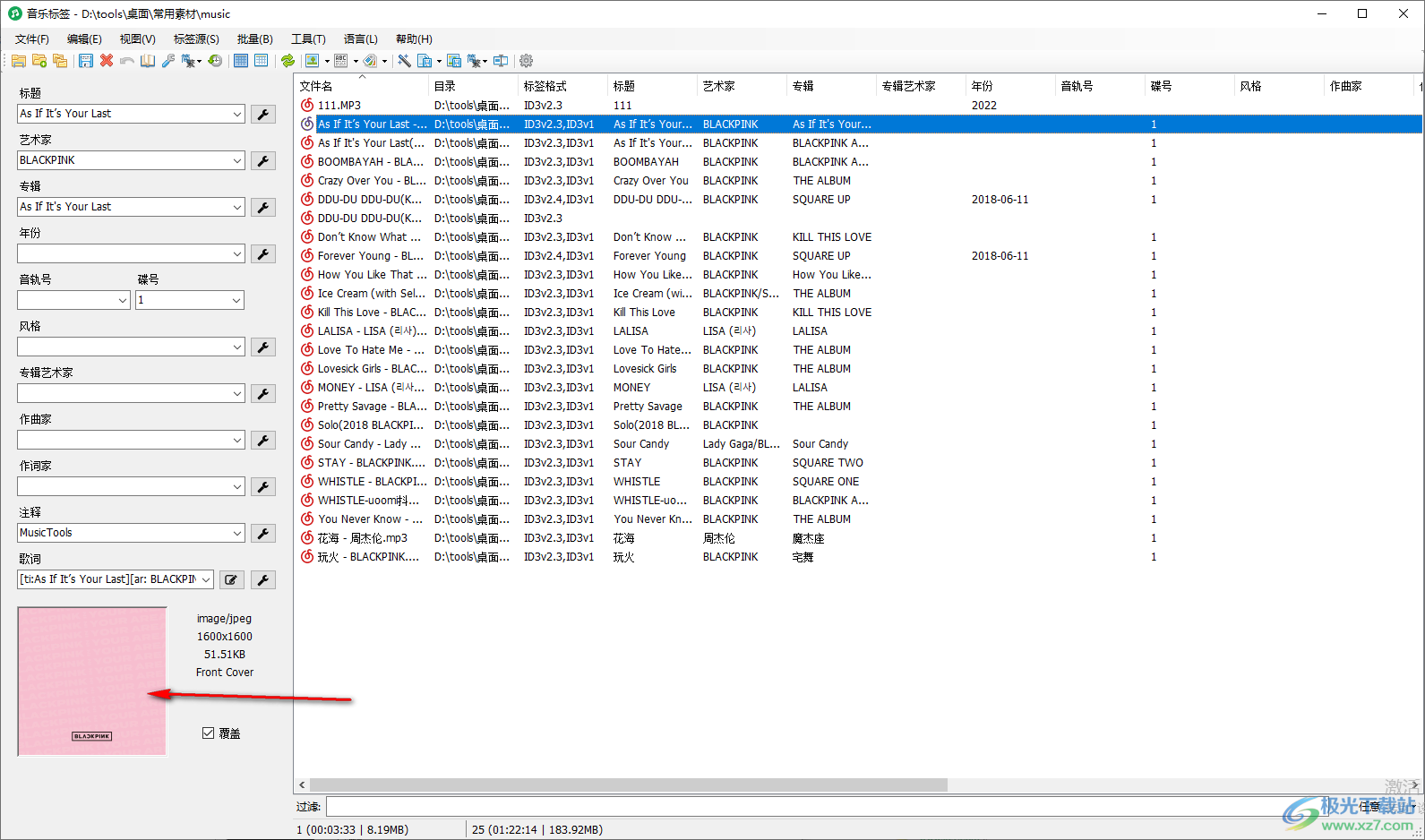The height and width of the screenshot is (840, 1425).
Task: Click the open folder toolbar icon
Action: click(x=19, y=61)
